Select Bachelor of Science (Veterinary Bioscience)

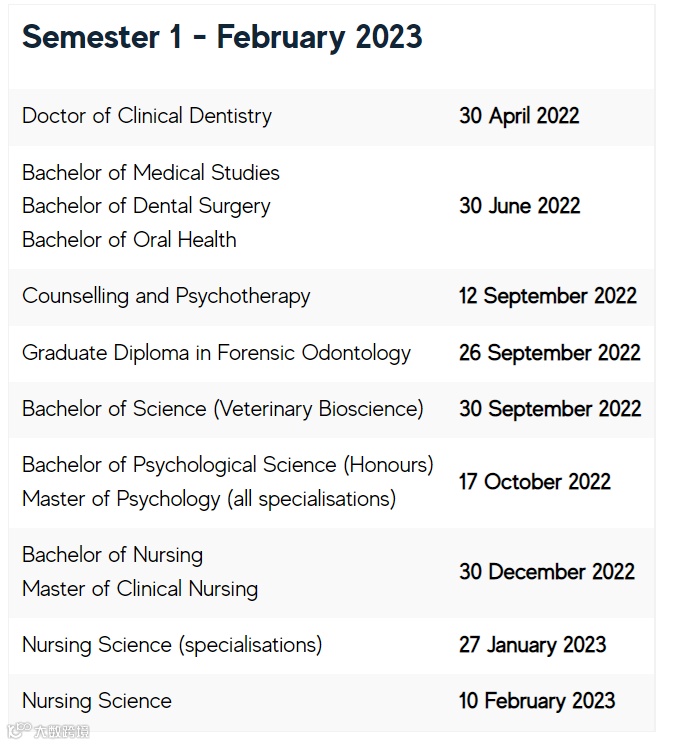click(222, 409)
